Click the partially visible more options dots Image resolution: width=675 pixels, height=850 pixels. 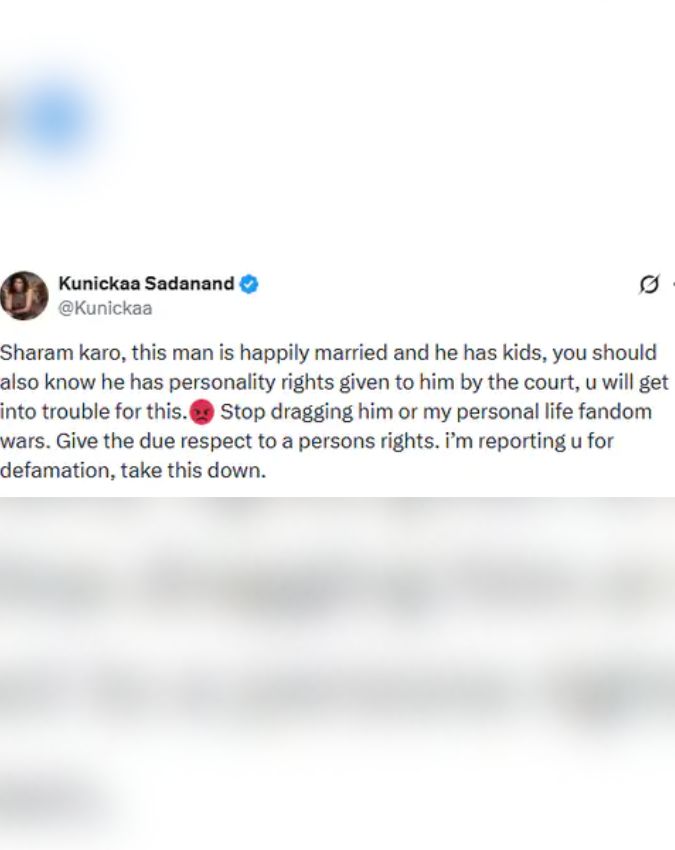tap(671, 285)
